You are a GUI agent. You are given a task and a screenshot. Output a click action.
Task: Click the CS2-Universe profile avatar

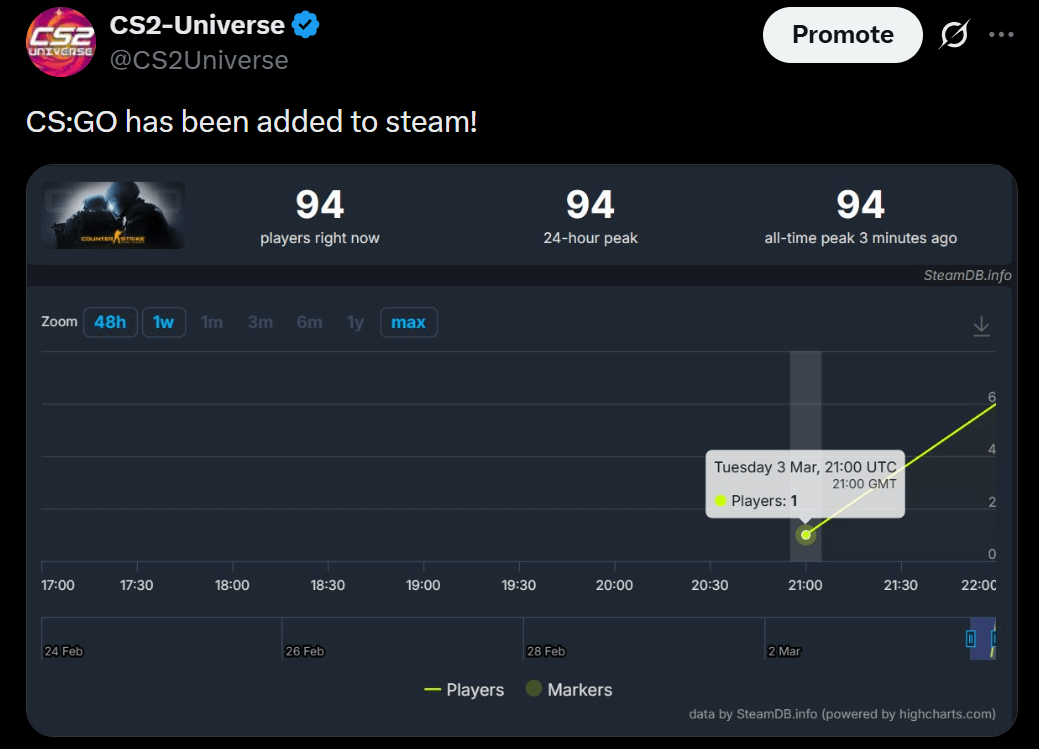60,42
